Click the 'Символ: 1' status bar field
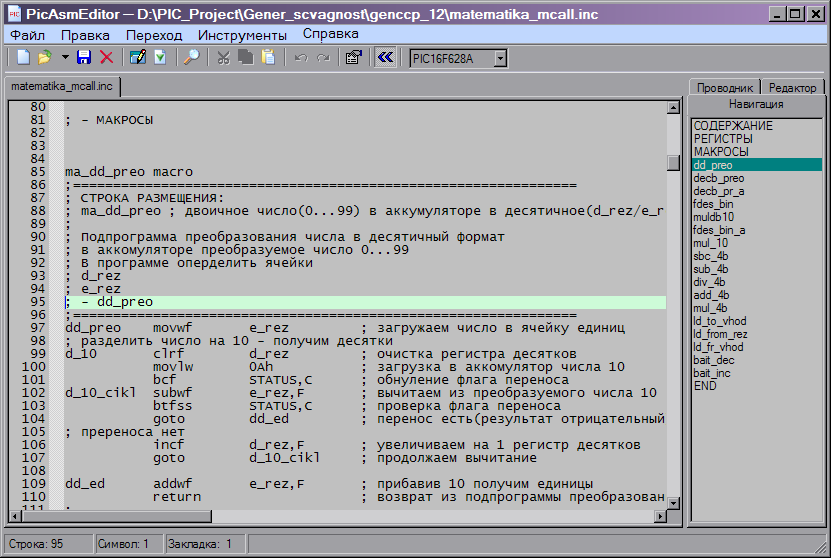 click(129, 544)
